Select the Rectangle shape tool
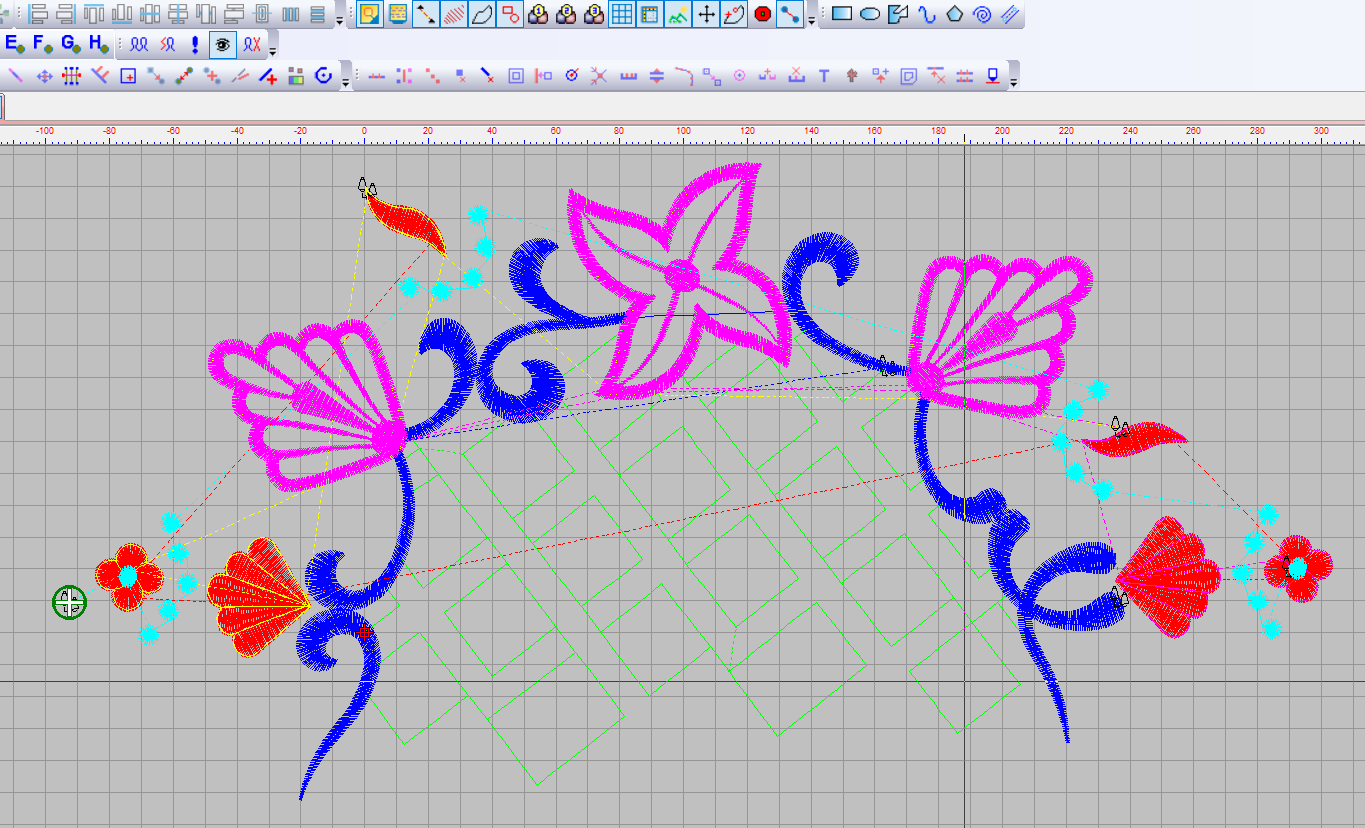The width and height of the screenshot is (1365, 828). pos(841,15)
